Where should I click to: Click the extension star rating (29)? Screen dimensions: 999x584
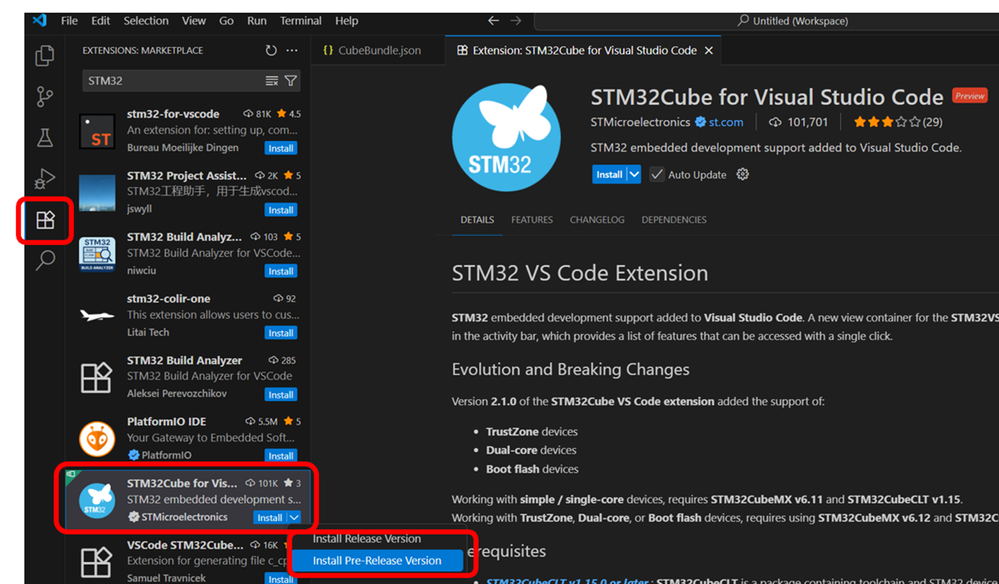[898, 122]
